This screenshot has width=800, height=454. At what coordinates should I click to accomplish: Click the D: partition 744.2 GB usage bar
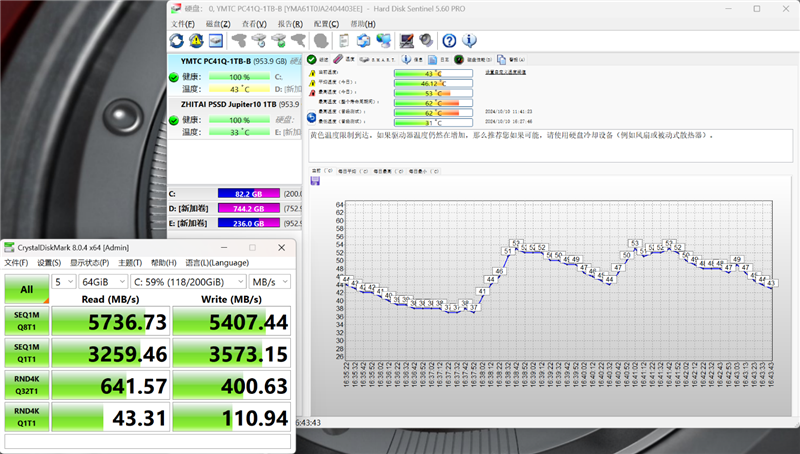248,209
